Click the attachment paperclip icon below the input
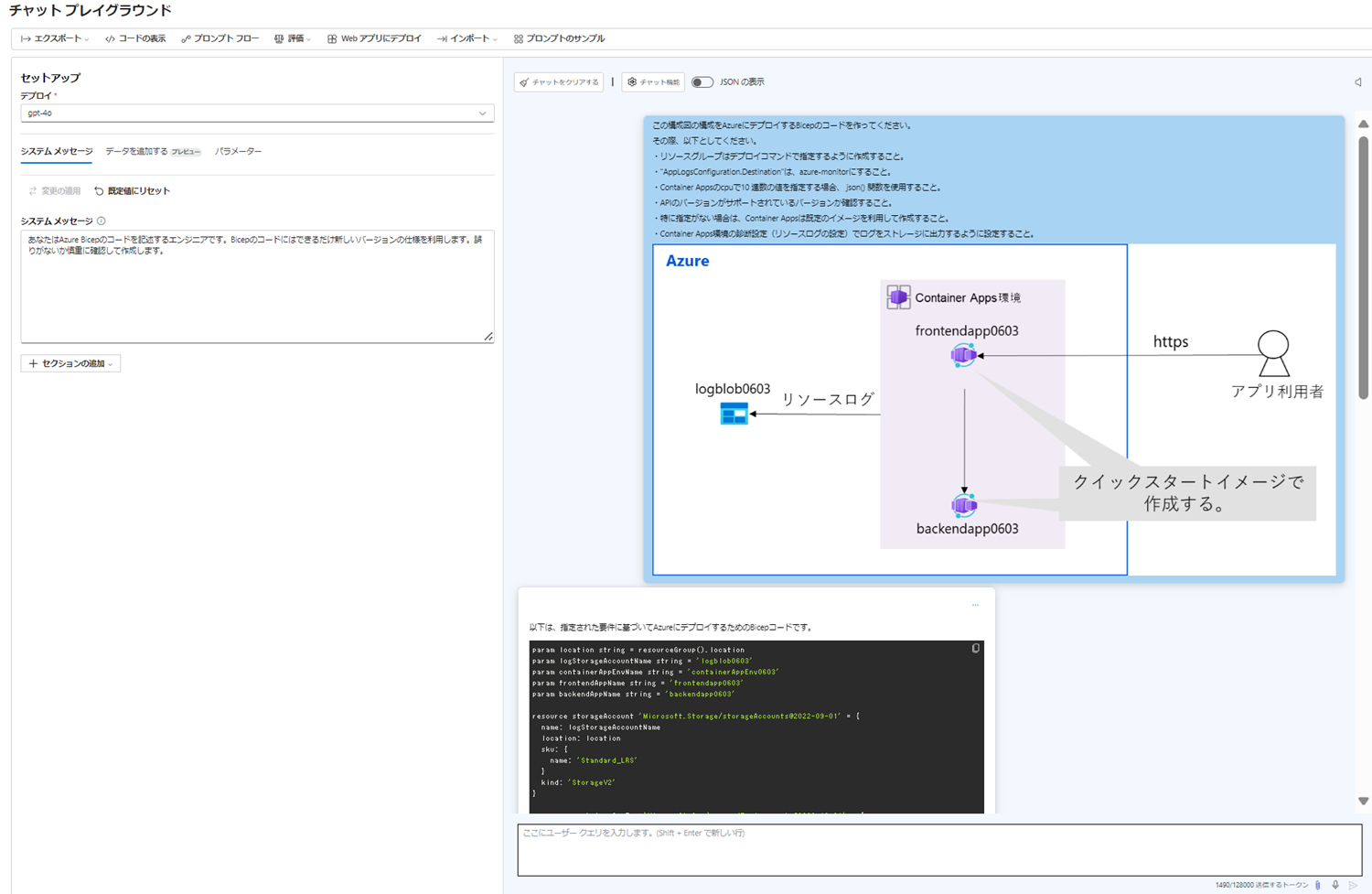1372x894 pixels. pos(1318,885)
